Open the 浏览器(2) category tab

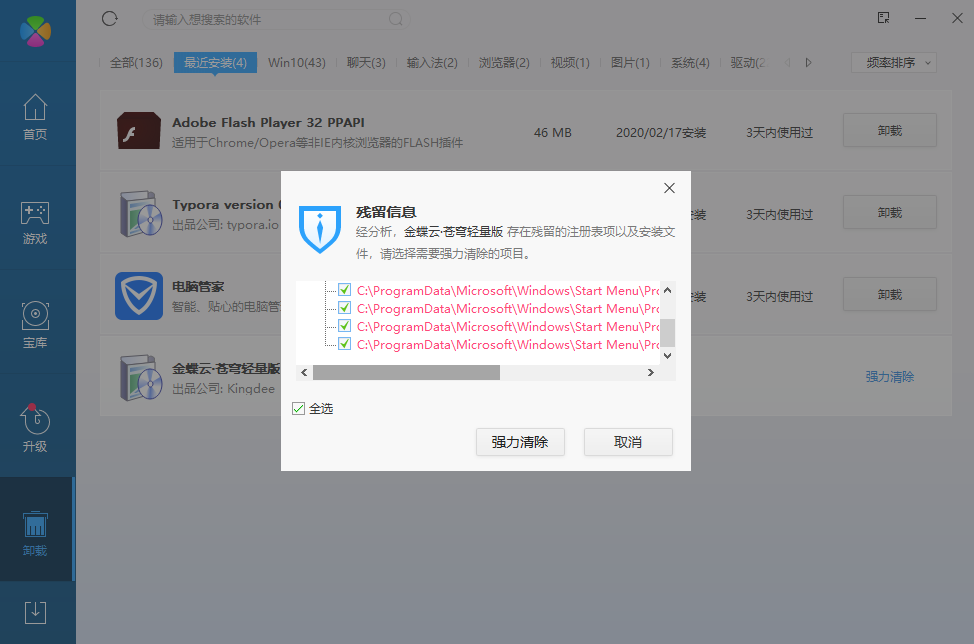504,63
